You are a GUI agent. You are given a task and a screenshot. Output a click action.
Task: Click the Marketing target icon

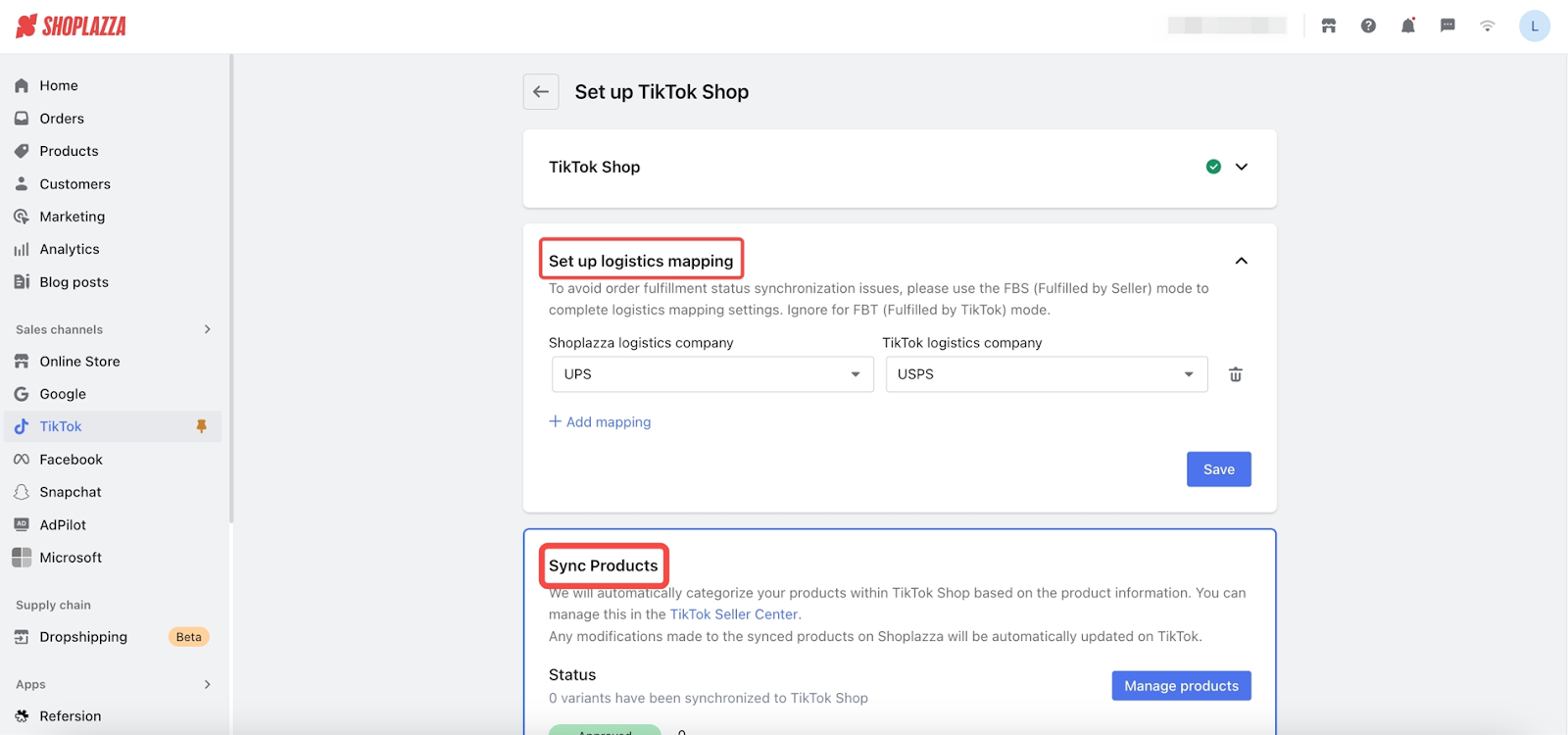click(22, 217)
